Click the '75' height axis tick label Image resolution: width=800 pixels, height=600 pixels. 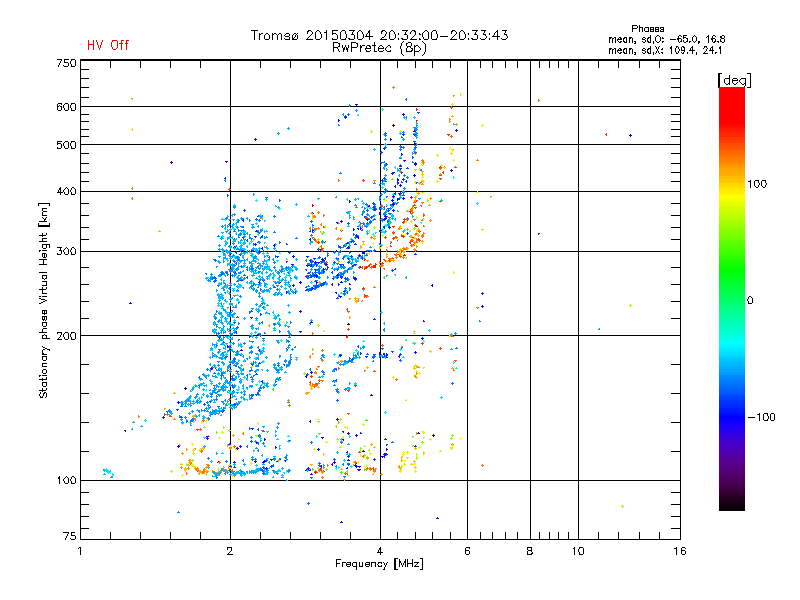70,536
